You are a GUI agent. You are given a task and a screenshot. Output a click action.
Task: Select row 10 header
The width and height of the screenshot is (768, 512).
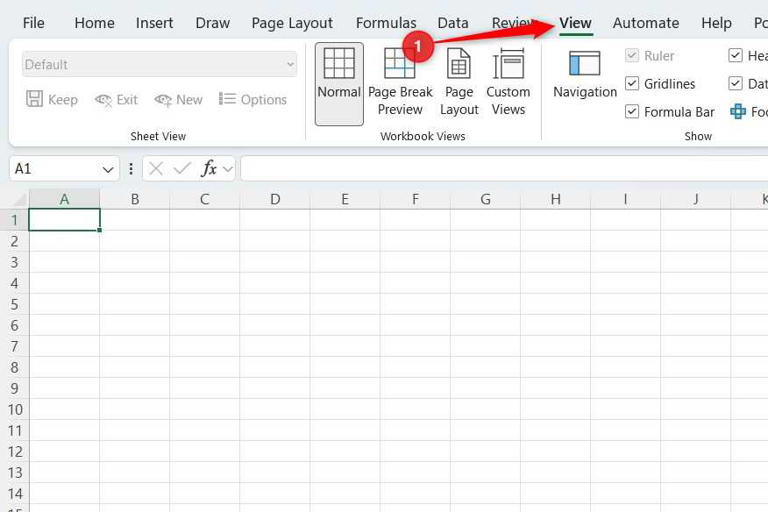point(15,410)
